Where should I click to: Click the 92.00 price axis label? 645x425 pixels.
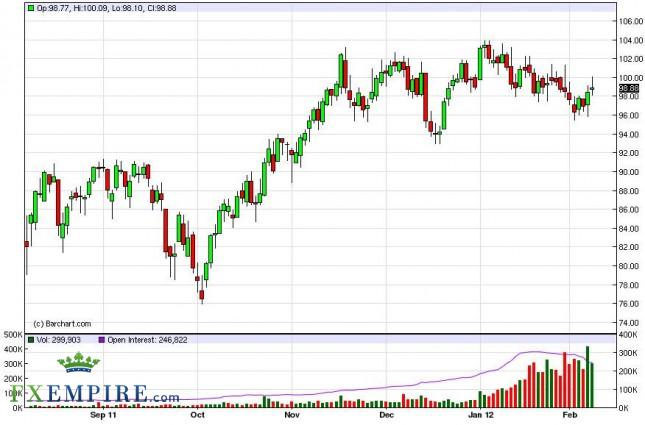pyautogui.click(x=631, y=153)
